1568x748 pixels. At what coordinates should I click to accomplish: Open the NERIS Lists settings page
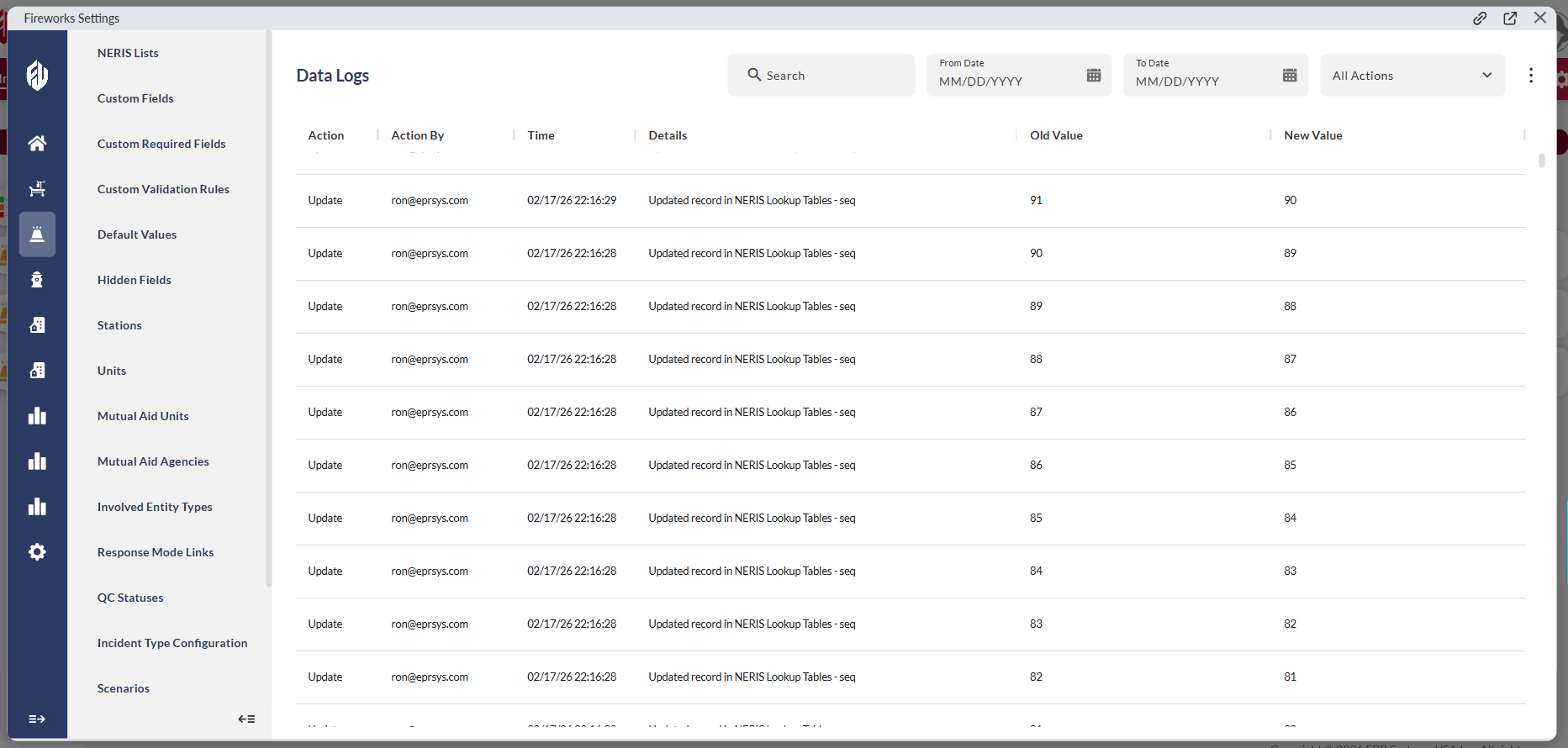point(128,53)
